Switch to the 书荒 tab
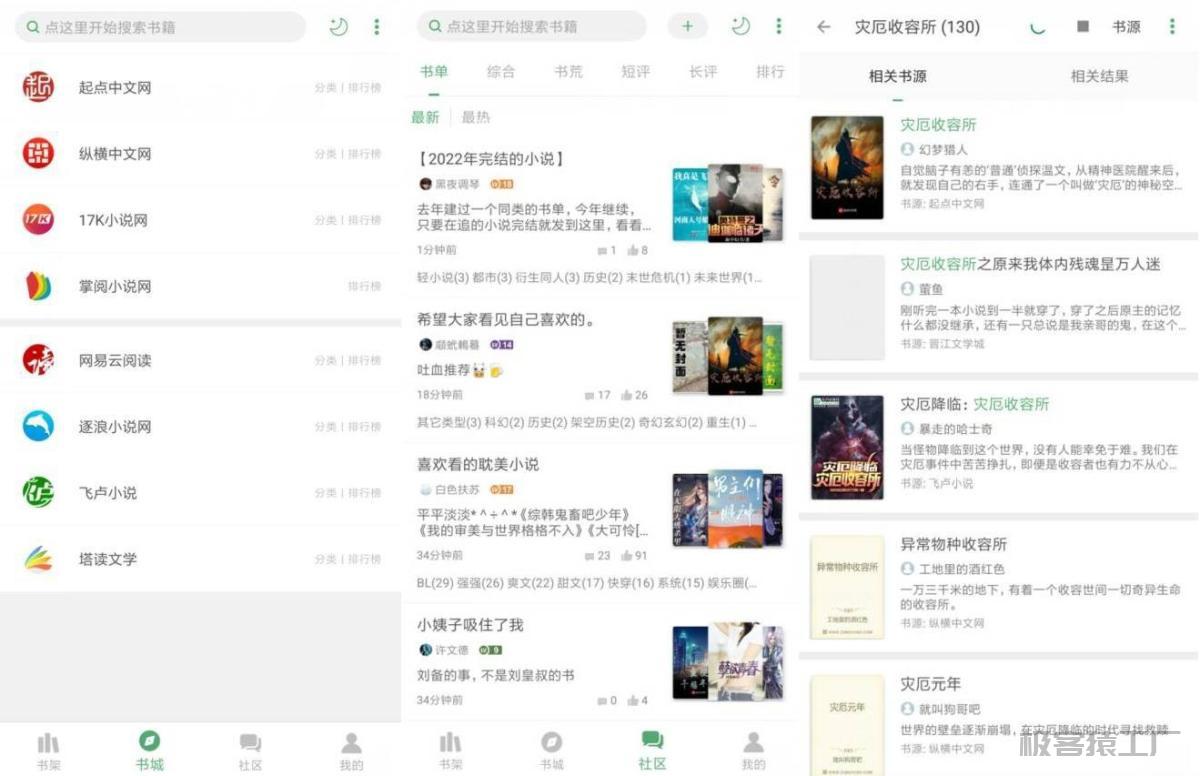 pos(568,71)
